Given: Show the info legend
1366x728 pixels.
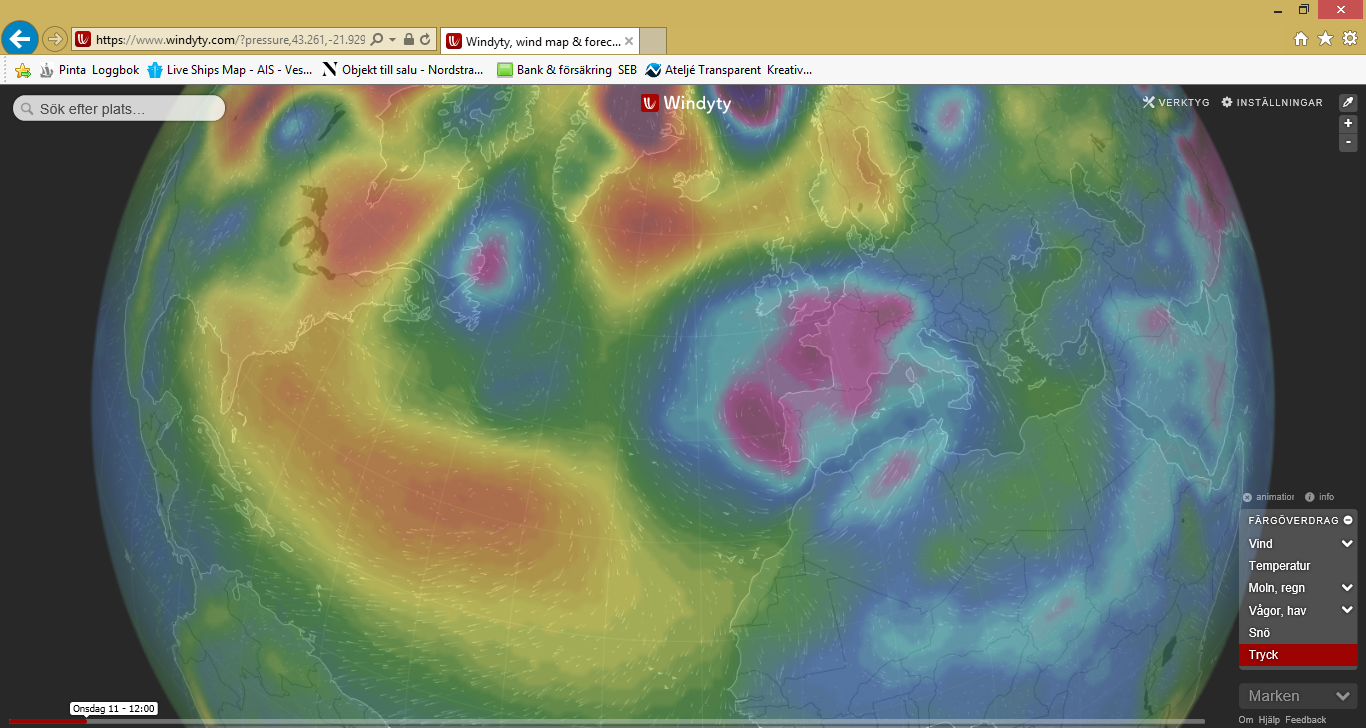Looking at the screenshot, I should click(x=1319, y=497).
